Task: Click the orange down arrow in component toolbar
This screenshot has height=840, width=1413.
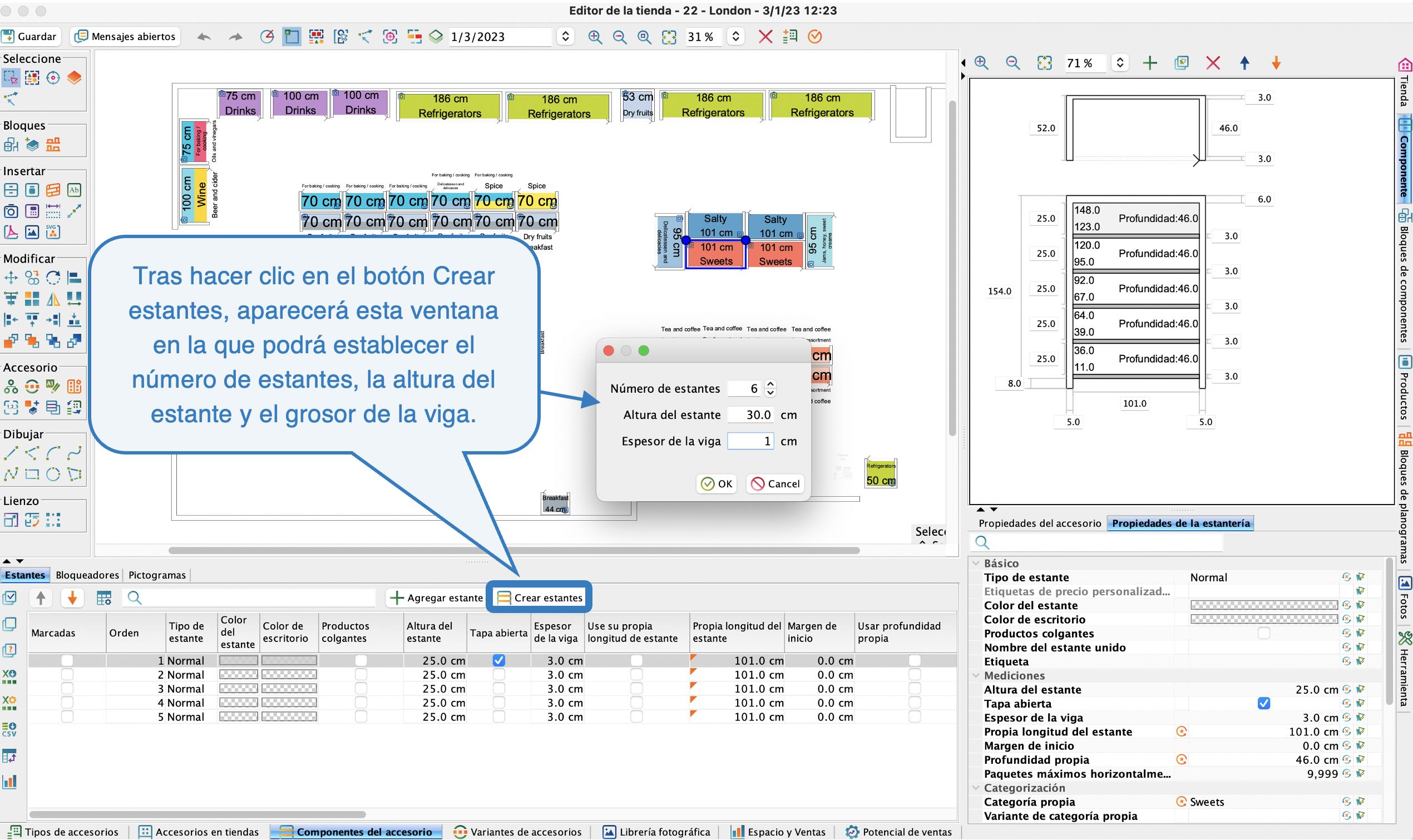Action: pos(1276,63)
